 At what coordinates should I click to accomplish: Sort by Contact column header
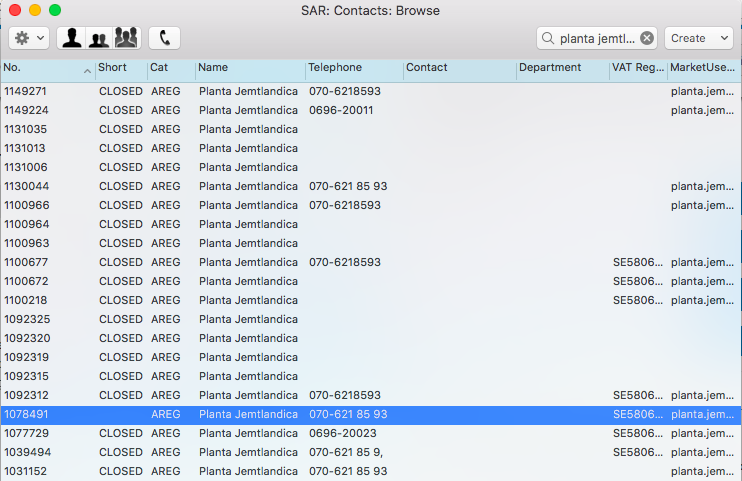426,67
